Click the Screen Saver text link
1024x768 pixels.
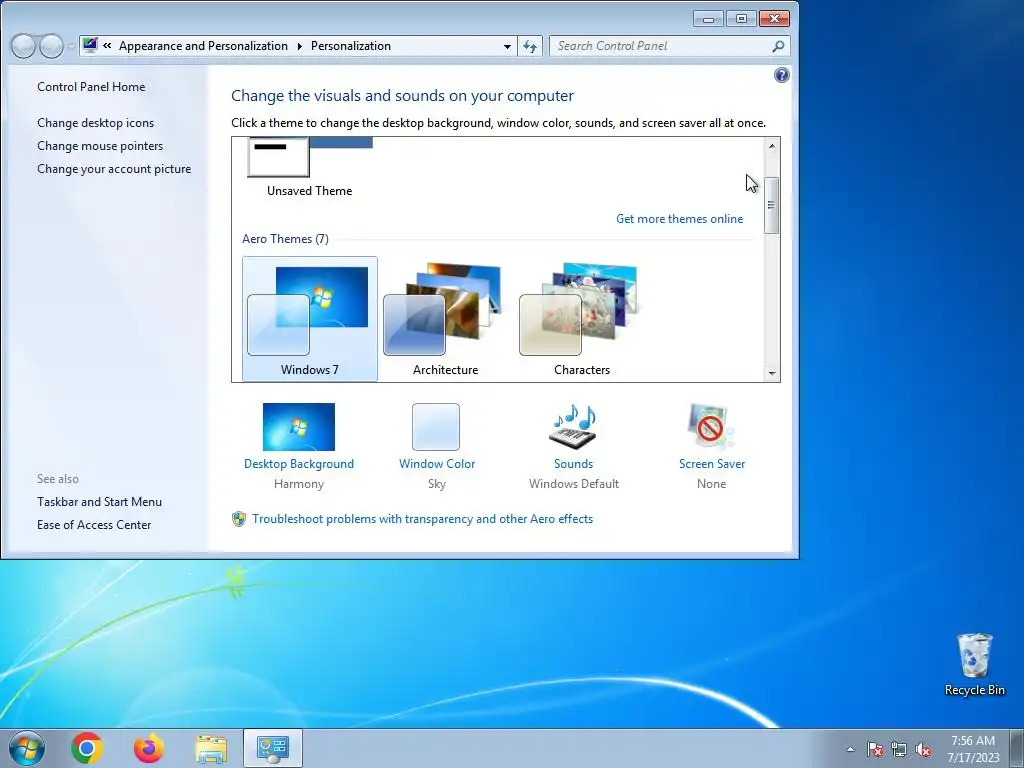pyautogui.click(x=712, y=464)
